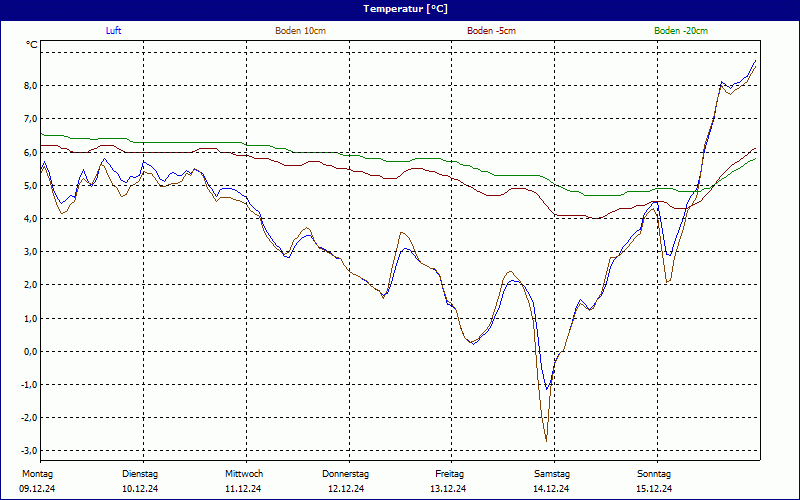800x500 pixels.
Task: Click the 'Montag' day label
Action: pos(37,474)
